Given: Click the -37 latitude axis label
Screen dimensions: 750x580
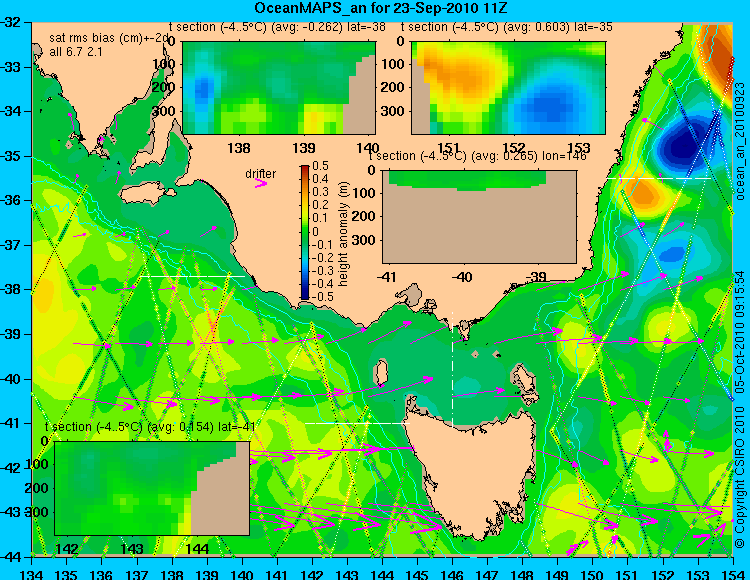Looking at the screenshot, I should (x=11, y=245).
